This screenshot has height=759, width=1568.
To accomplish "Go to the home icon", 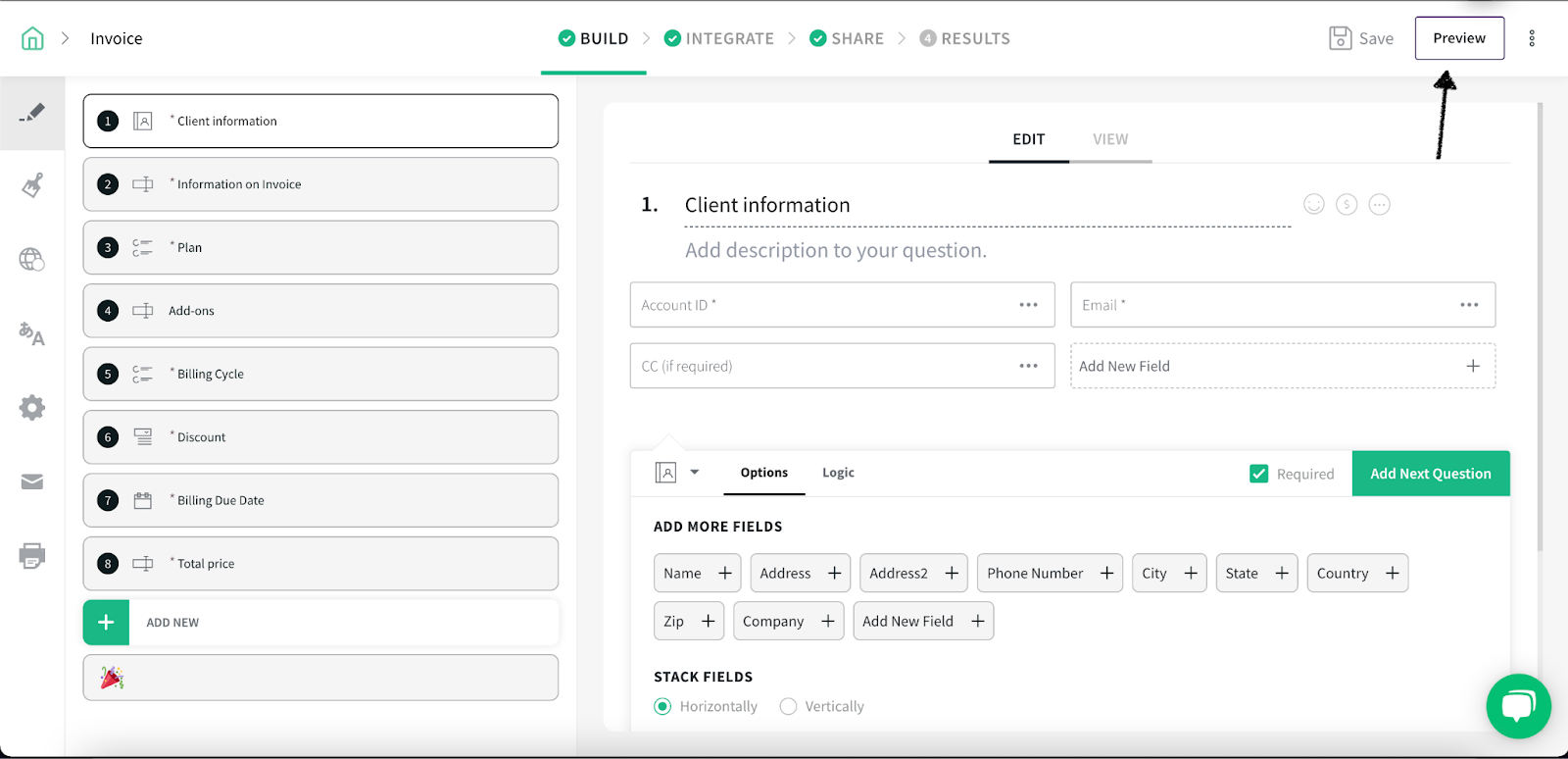I will (x=32, y=38).
